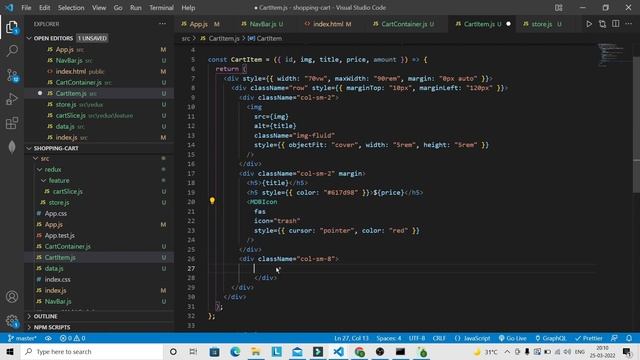Click the Open Changes icon in editor toolbar
This screenshot has width=640, height=360.
click(602, 24)
